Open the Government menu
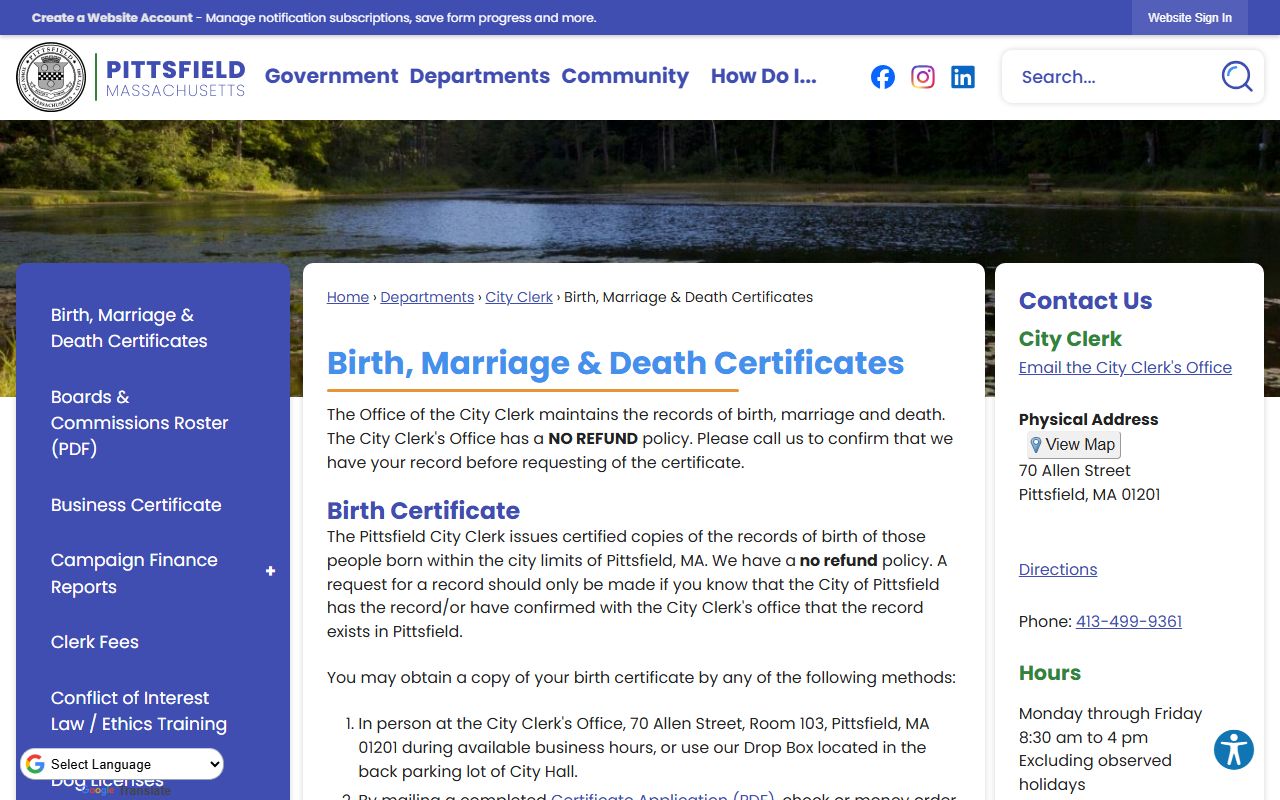 coord(331,76)
